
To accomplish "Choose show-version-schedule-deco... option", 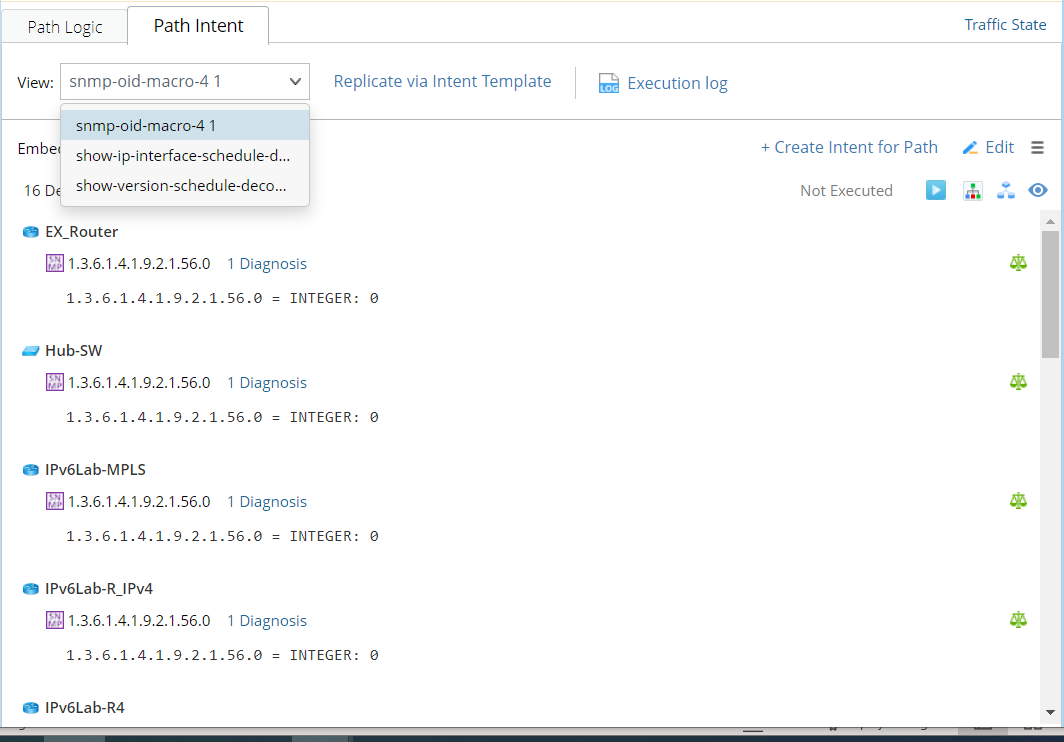I will tap(185, 185).
